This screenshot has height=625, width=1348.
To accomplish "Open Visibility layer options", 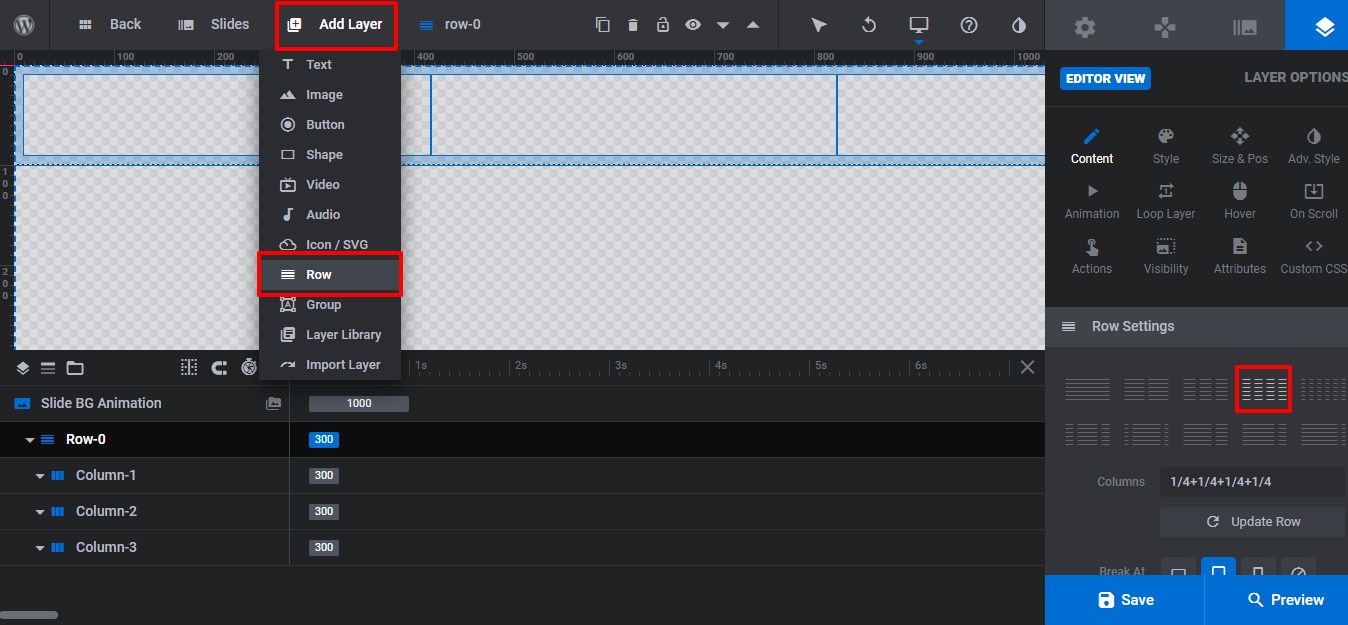I will [x=1166, y=256].
